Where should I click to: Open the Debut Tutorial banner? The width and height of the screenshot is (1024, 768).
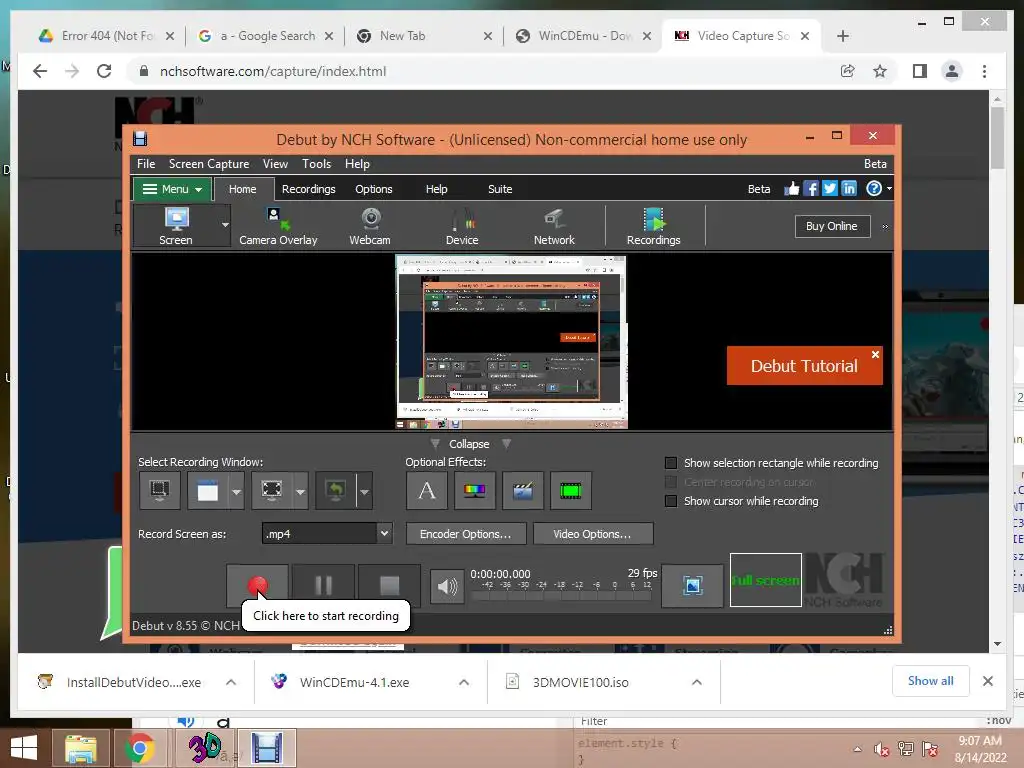point(803,366)
